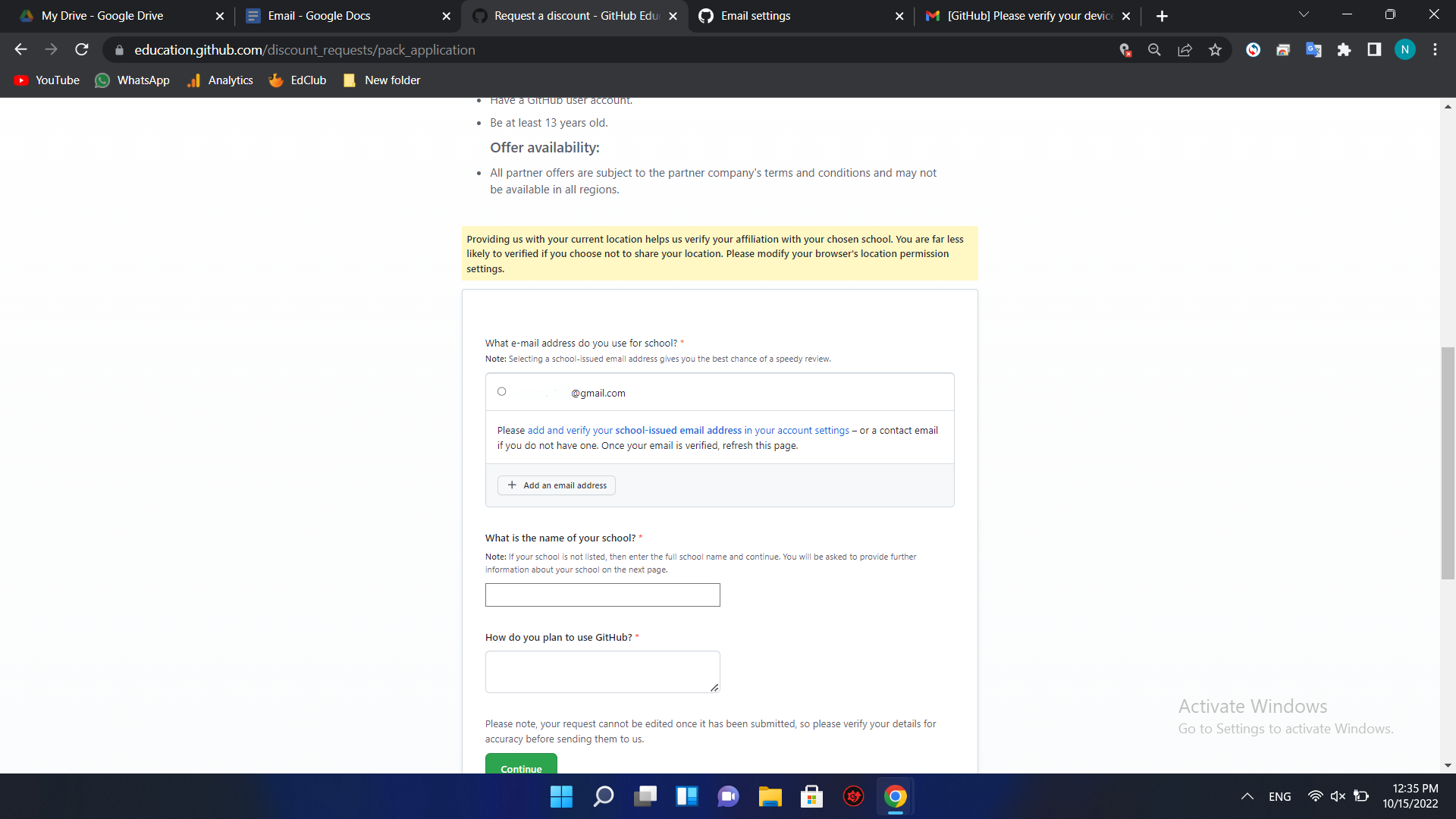1456x819 pixels.
Task: Open Chrome three-dot menu
Action: (1435, 50)
